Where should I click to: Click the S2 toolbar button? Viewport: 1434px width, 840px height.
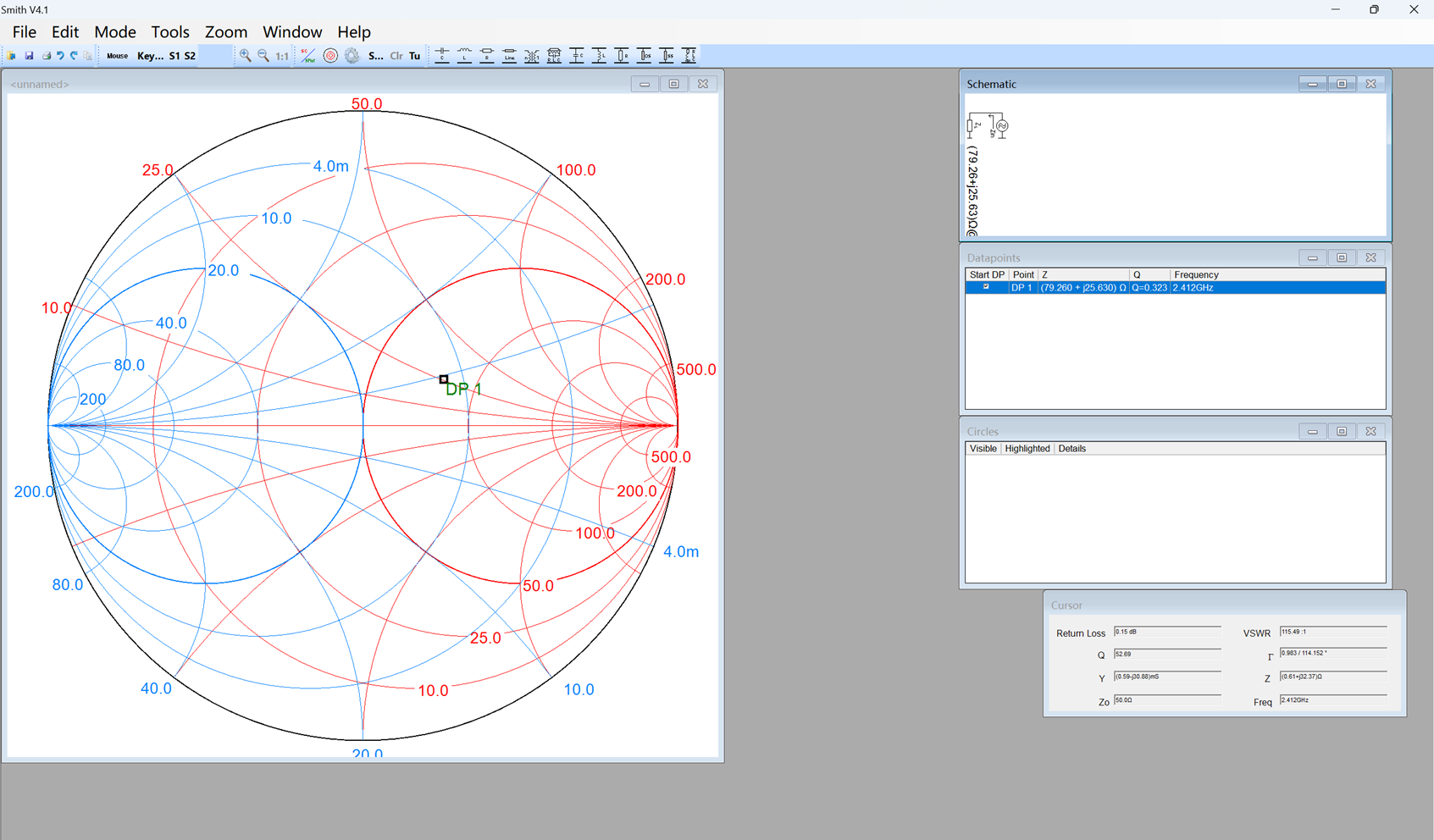190,56
